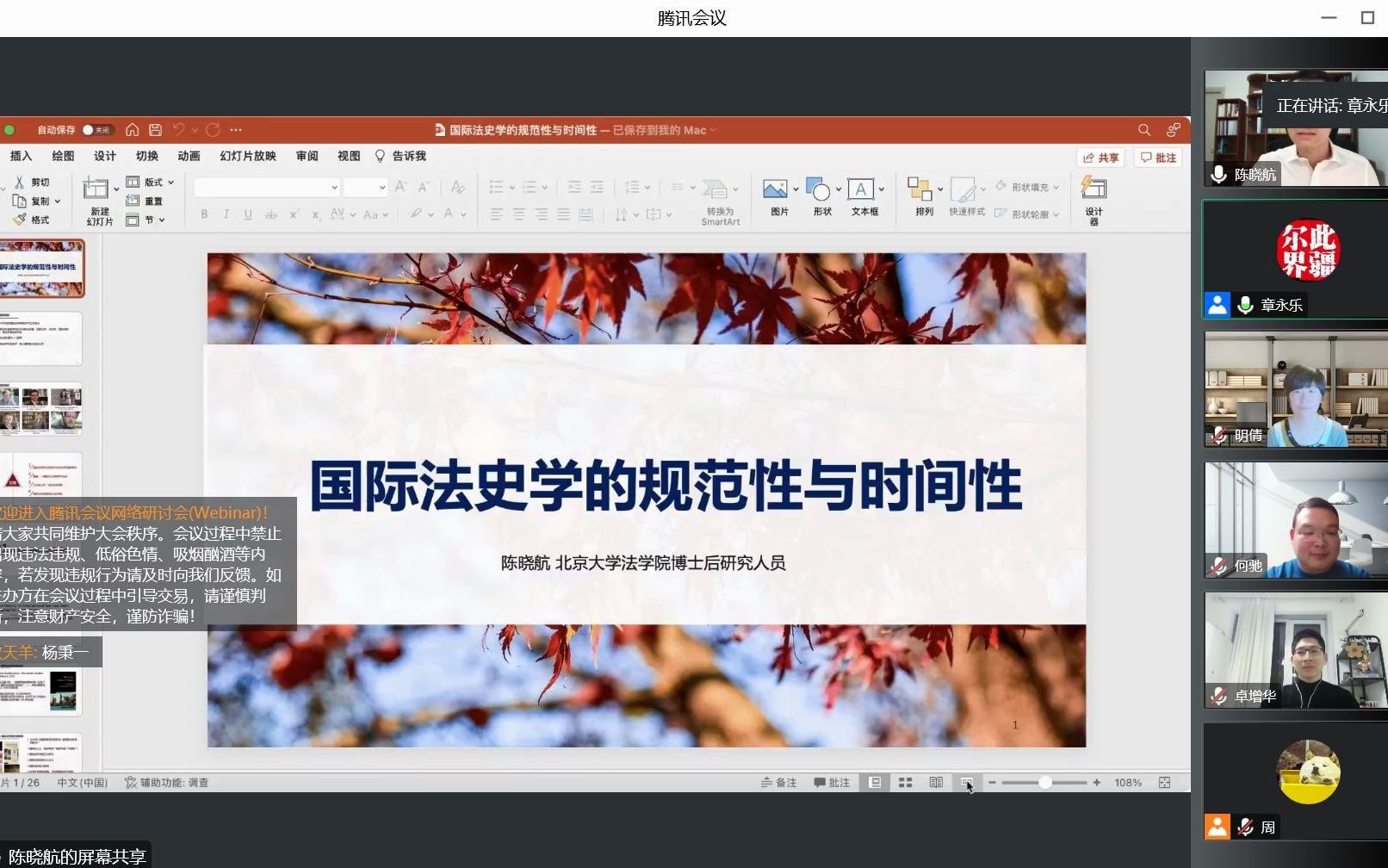Adjust the zoom slider handle
This screenshot has height=868, width=1388.
(x=1045, y=783)
